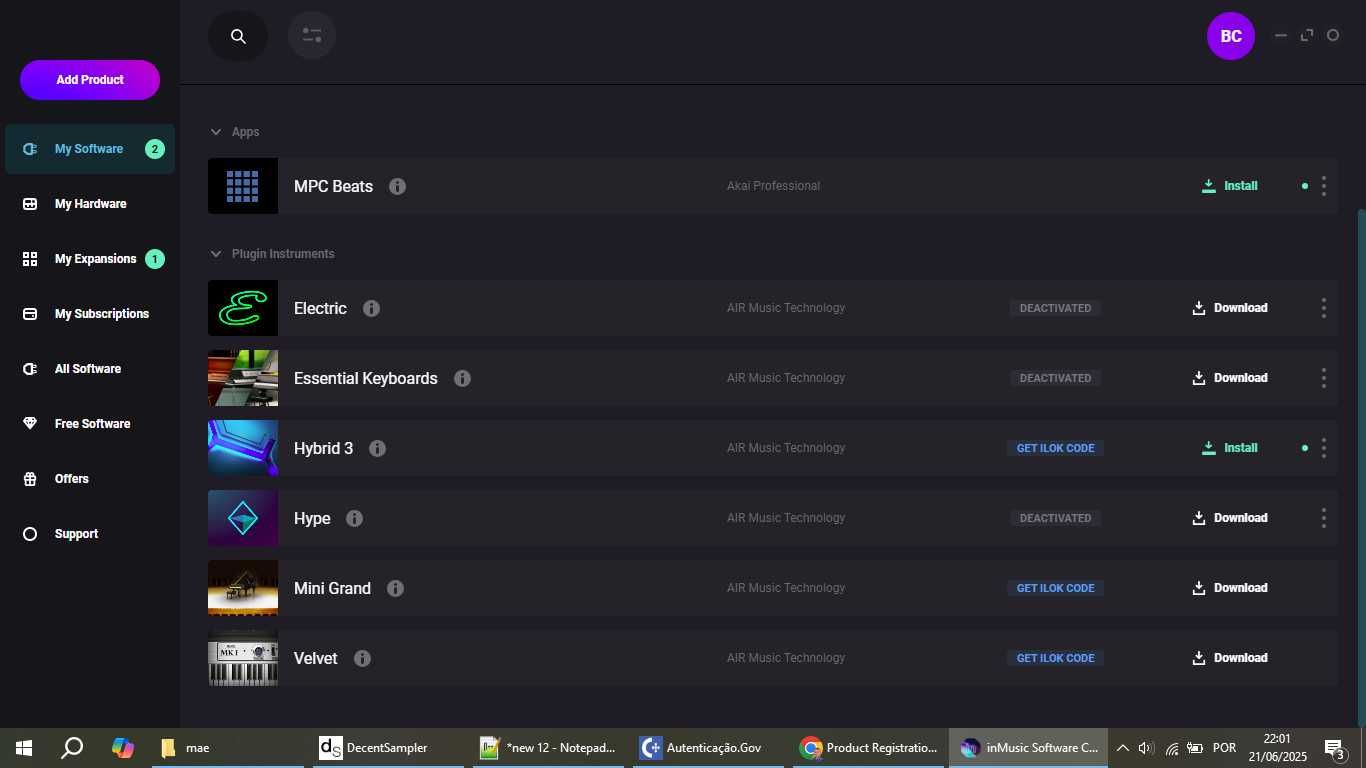This screenshot has width=1366, height=768.
Task: Show info for Hybrid 3
Action: (377, 448)
